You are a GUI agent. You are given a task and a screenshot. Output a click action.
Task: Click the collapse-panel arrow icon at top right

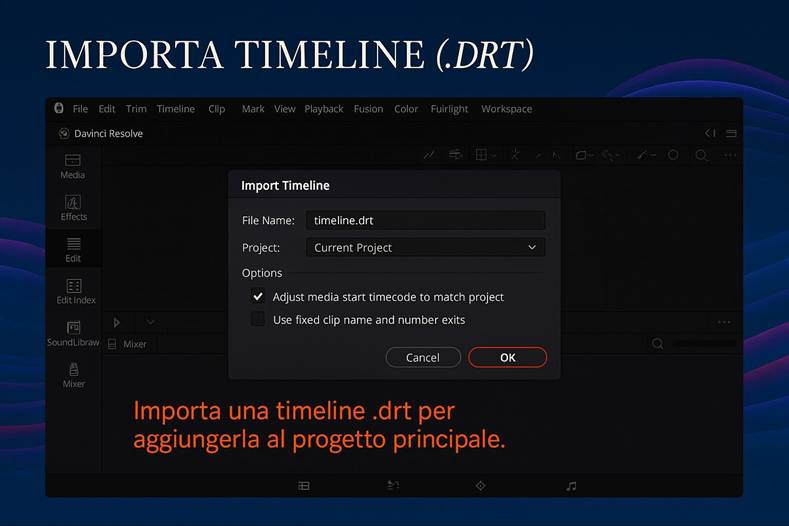709,133
